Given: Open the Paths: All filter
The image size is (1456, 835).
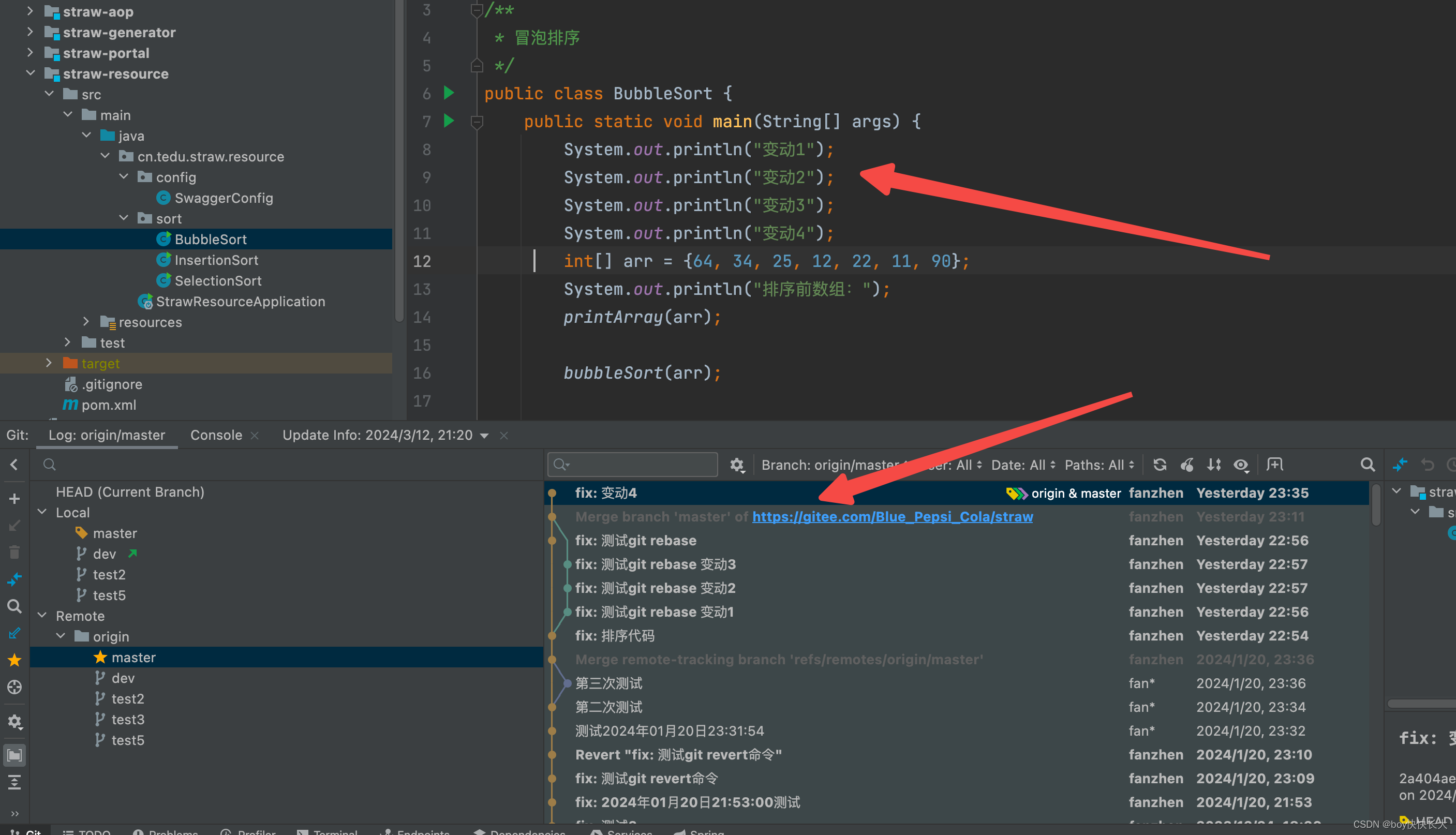Looking at the screenshot, I should pos(1100,465).
